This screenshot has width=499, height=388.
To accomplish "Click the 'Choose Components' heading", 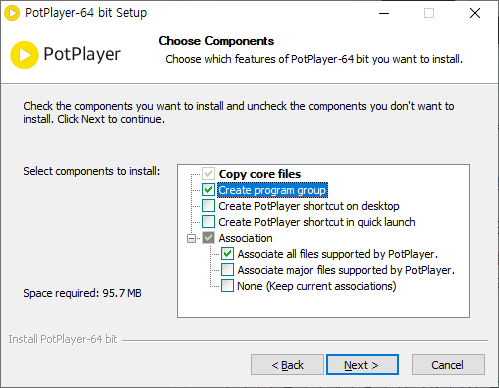I will point(216,41).
